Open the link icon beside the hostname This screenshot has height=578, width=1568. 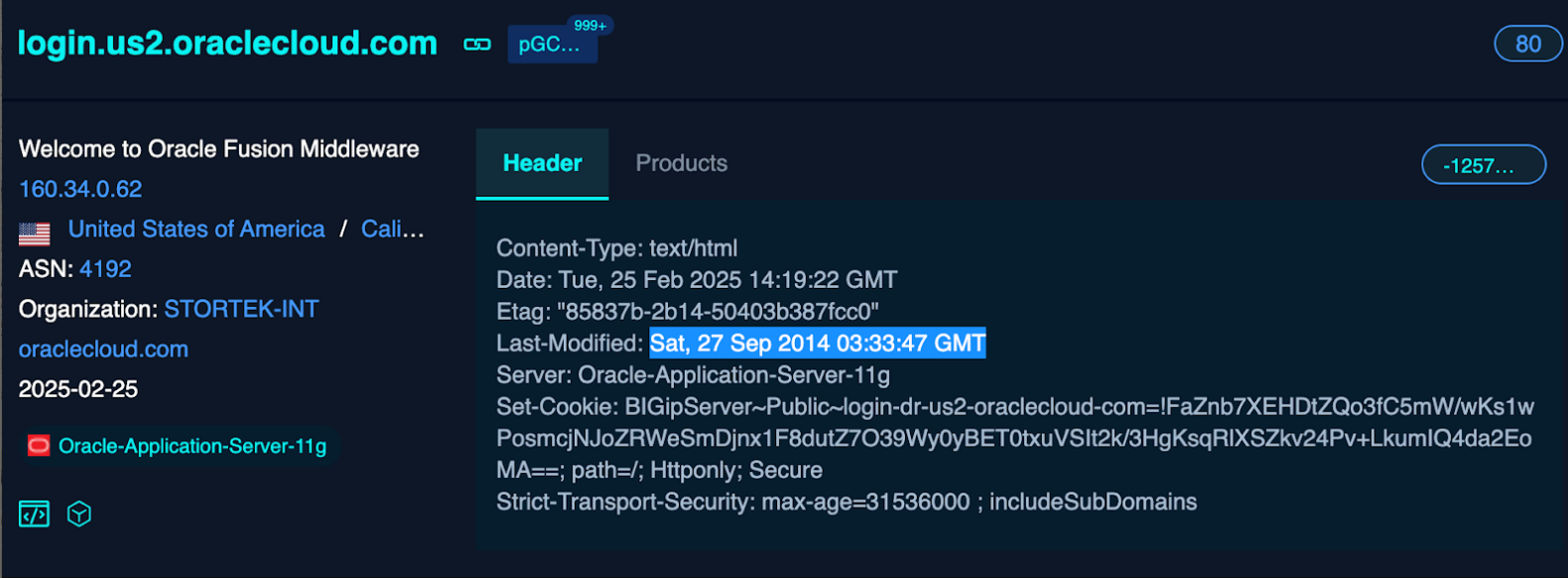click(x=477, y=45)
